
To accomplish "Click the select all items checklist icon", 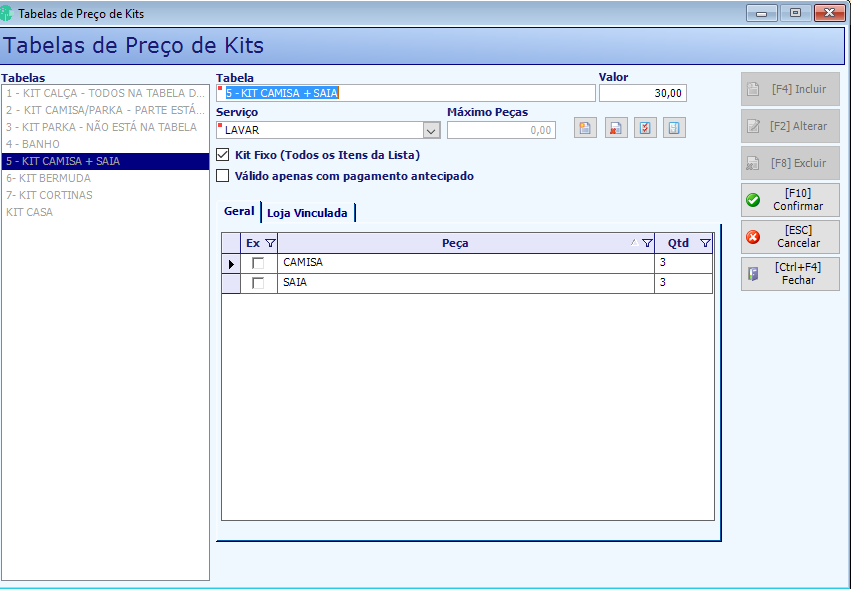I will pyautogui.click(x=645, y=128).
